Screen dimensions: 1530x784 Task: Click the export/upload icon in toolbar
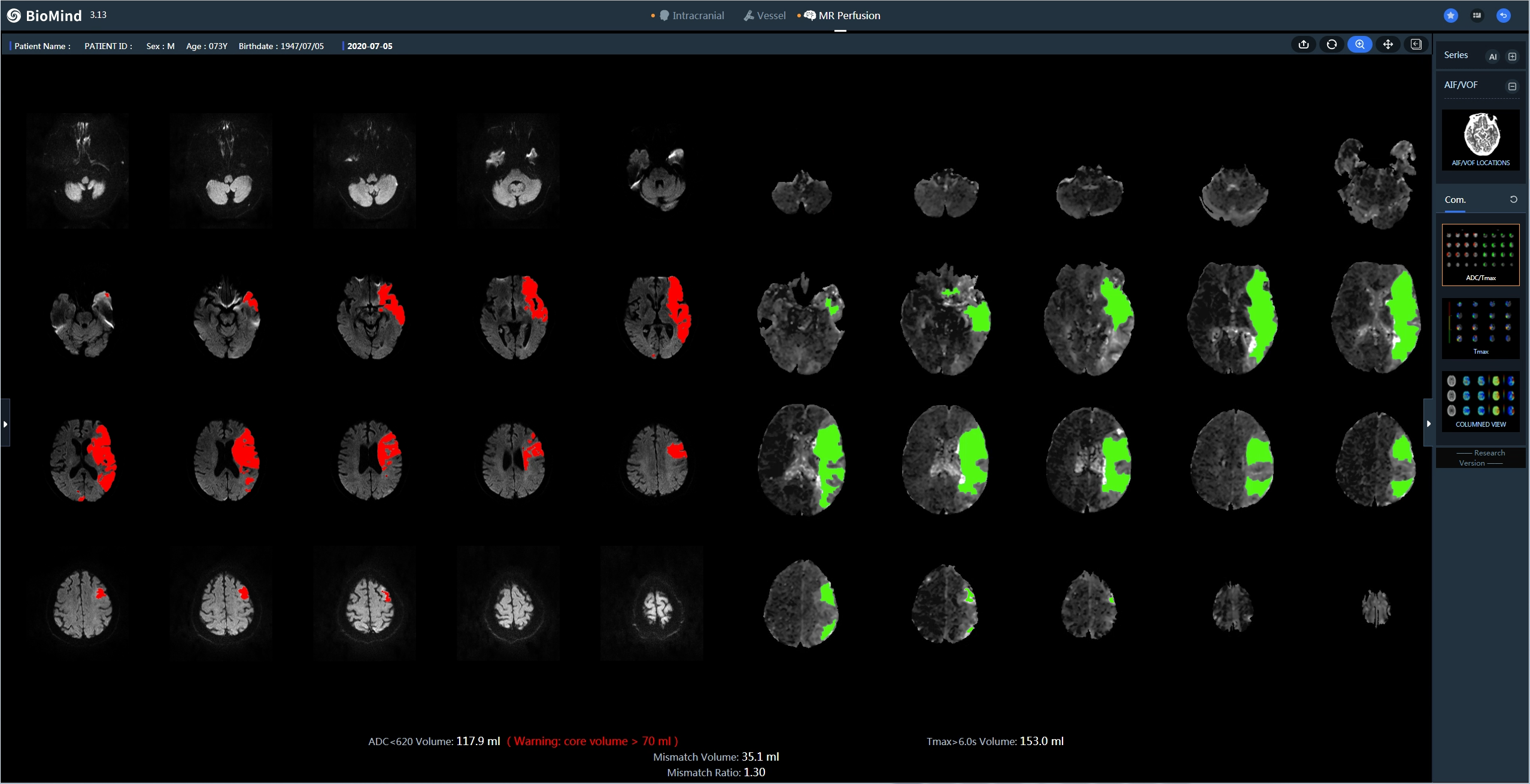pyautogui.click(x=1303, y=45)
